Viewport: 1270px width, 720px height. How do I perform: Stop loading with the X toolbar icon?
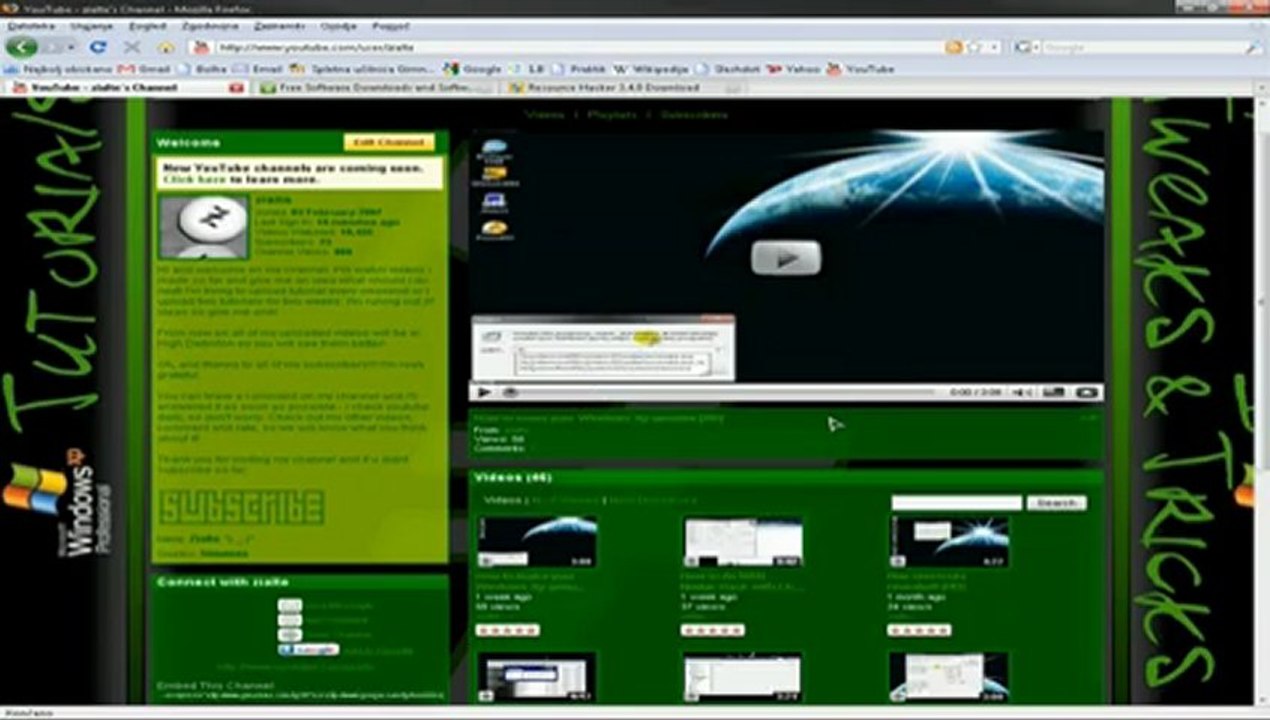pos(132,47)
